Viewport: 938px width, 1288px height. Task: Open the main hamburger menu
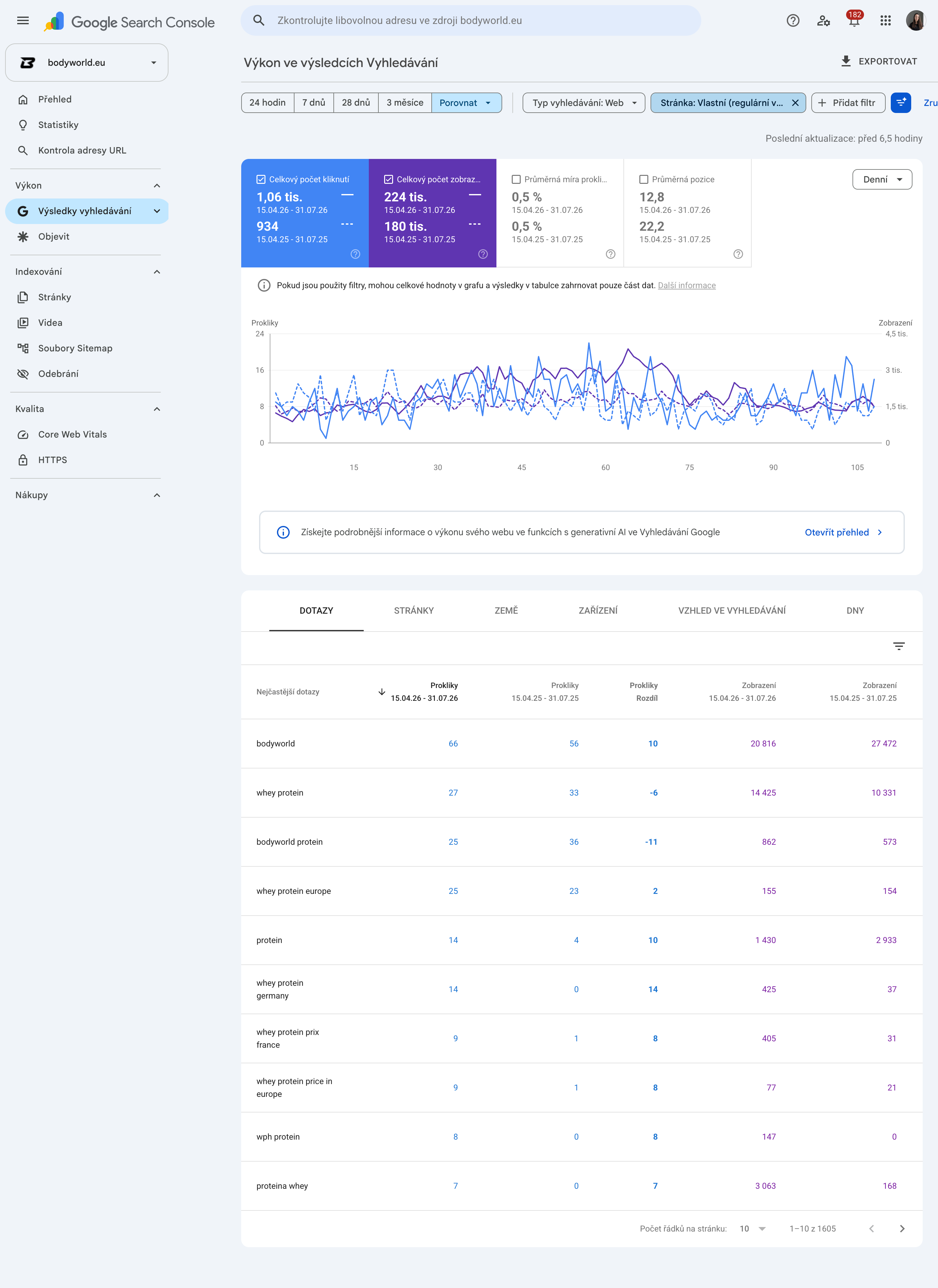click(23, 21)
